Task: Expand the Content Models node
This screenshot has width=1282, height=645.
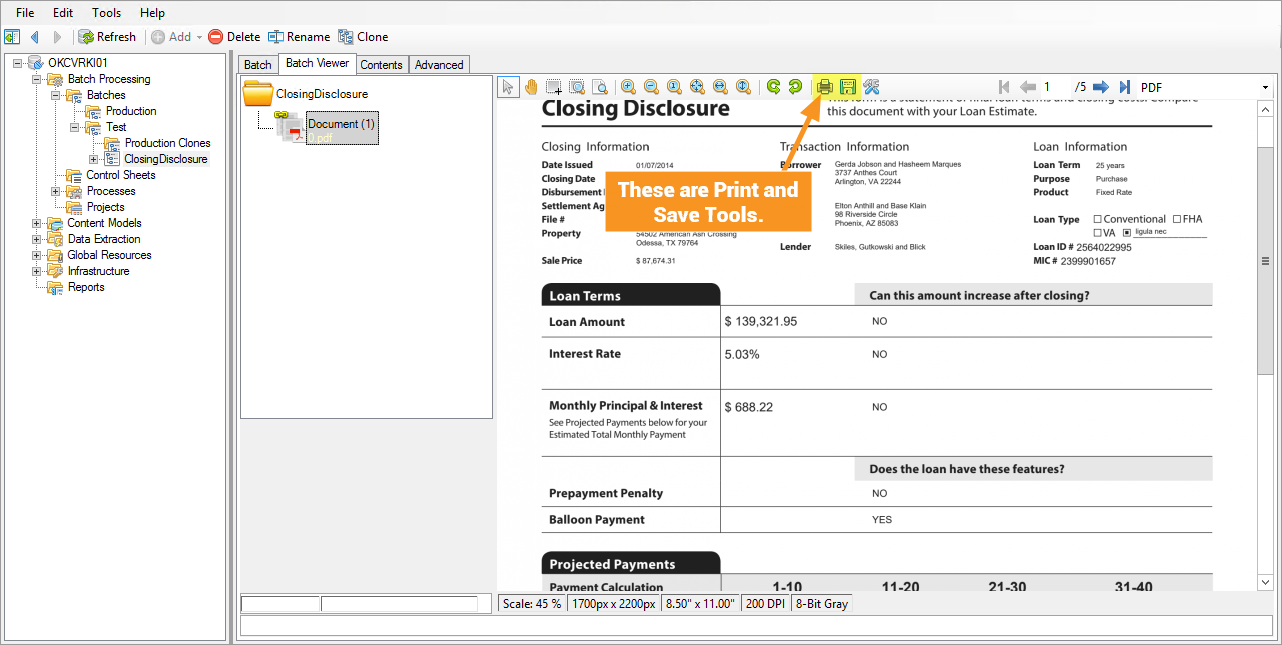Action: pos(37,223)
